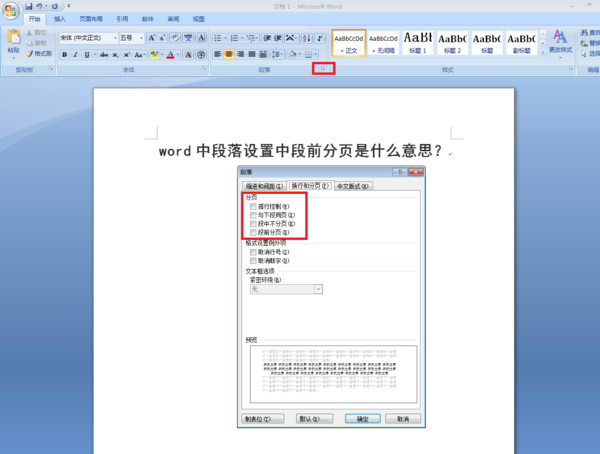The width and height of the screenshot is (600, 454).
Task: Apply superscript formatting
Action: coord(127,55)
